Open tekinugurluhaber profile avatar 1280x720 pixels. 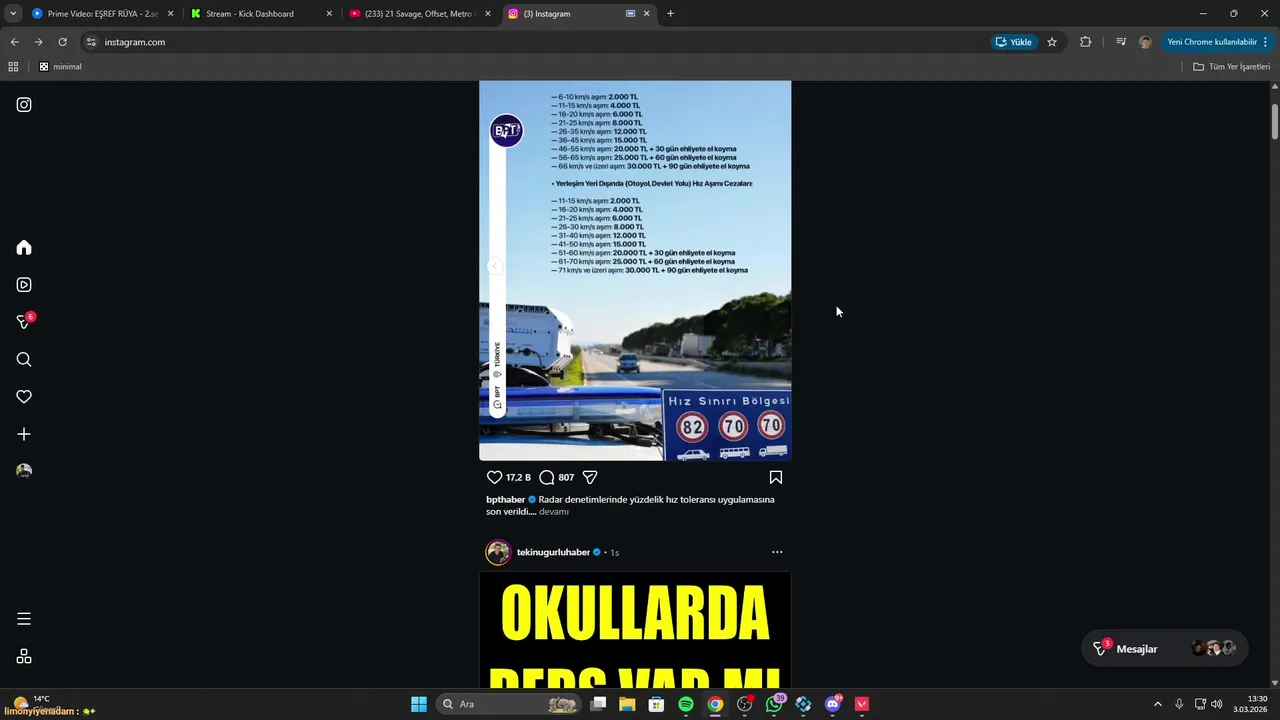(498, 552)
